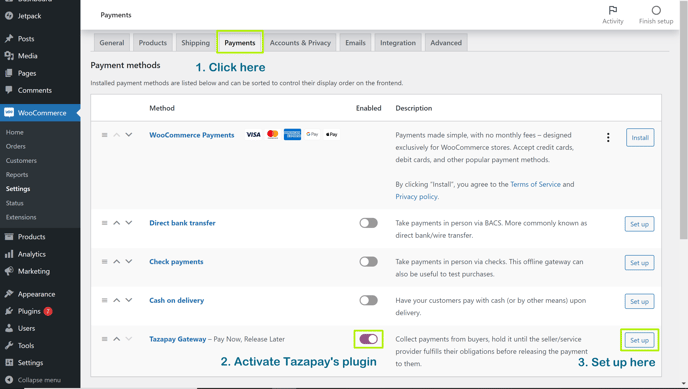Set up Check payments
Screen dimensions: 688x389
coord(639,263)
